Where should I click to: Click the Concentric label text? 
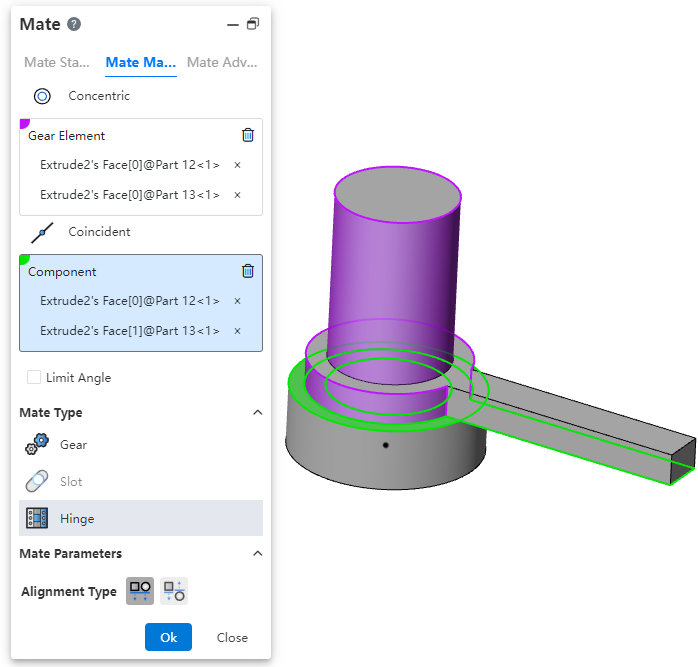(x=99, y=96)
